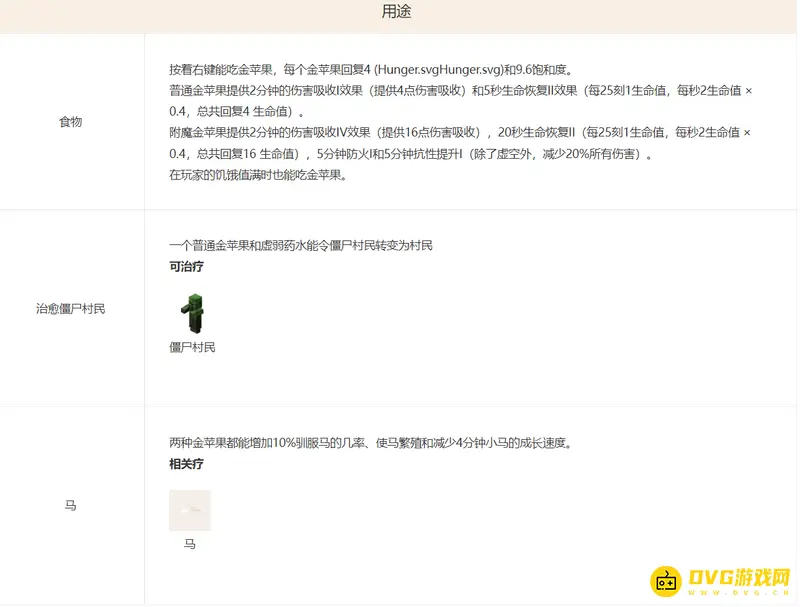Click the 治愈僵尸村民 row label

pyautogui.click(x=71, y=309)
